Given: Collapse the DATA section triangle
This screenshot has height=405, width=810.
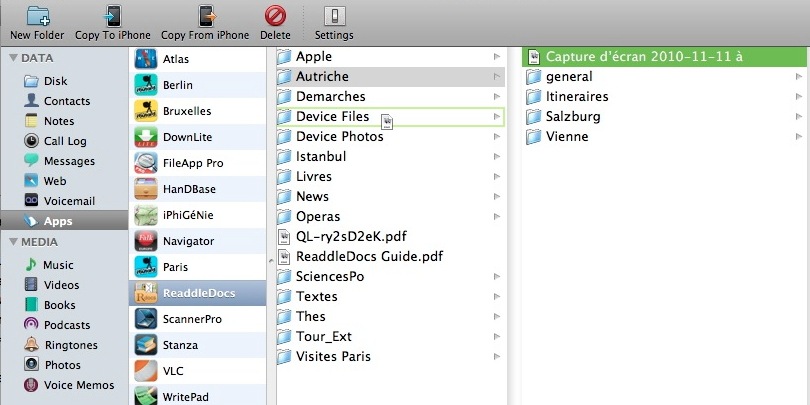Looking at the screenshot, I should [x=13, y=59].
